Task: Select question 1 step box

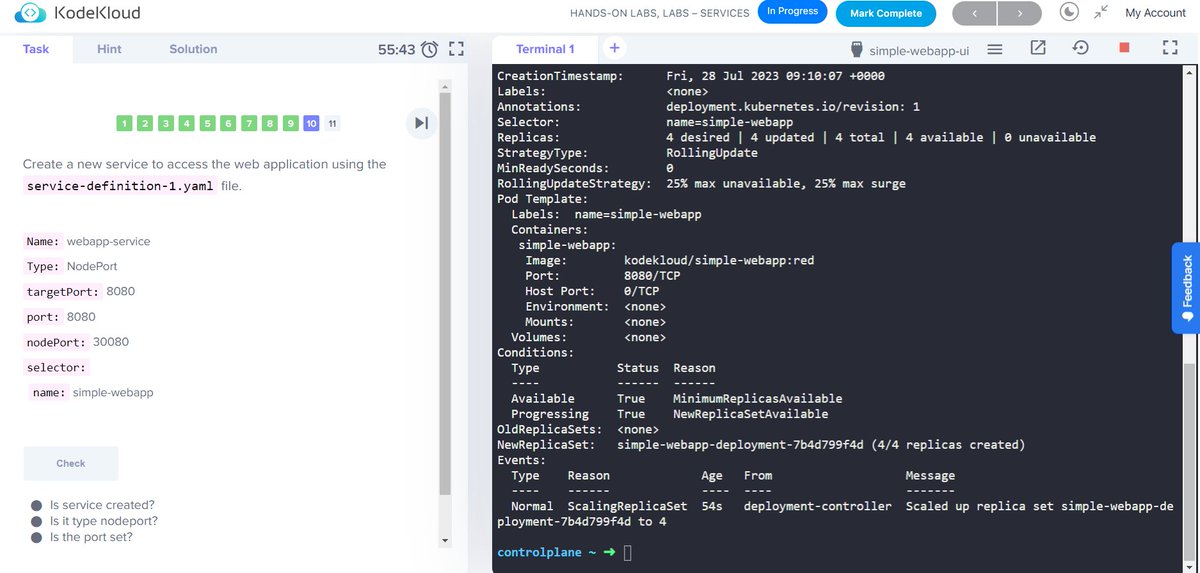Action: (124, 123)
